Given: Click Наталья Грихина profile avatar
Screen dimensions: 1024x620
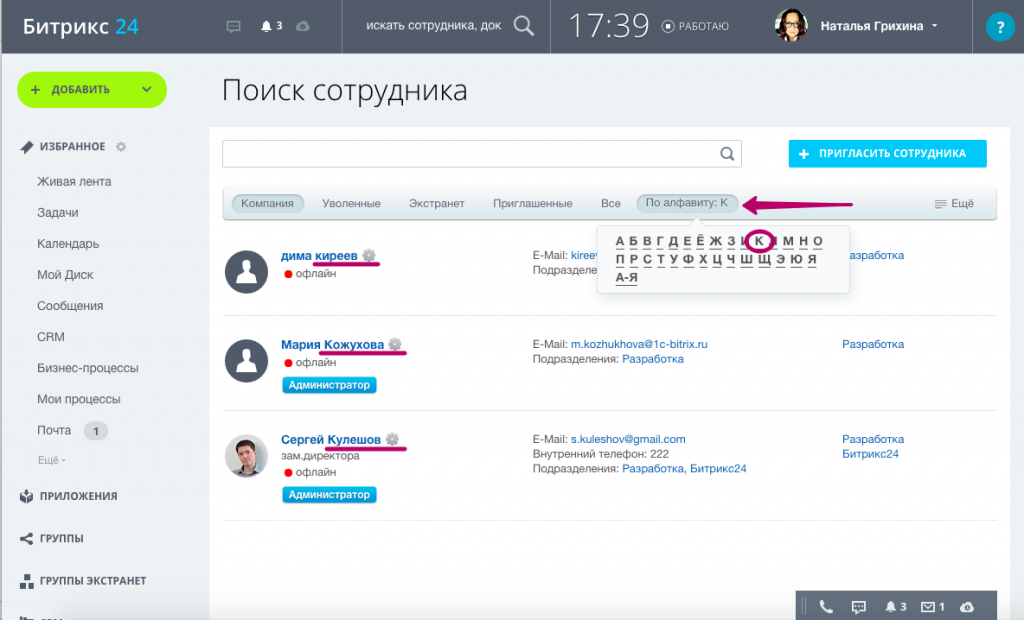Looking at the screenshot, I should coord(791,25).
